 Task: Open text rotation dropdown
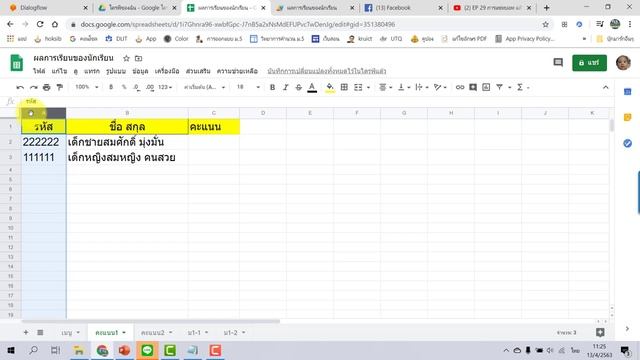pos(440,87)
